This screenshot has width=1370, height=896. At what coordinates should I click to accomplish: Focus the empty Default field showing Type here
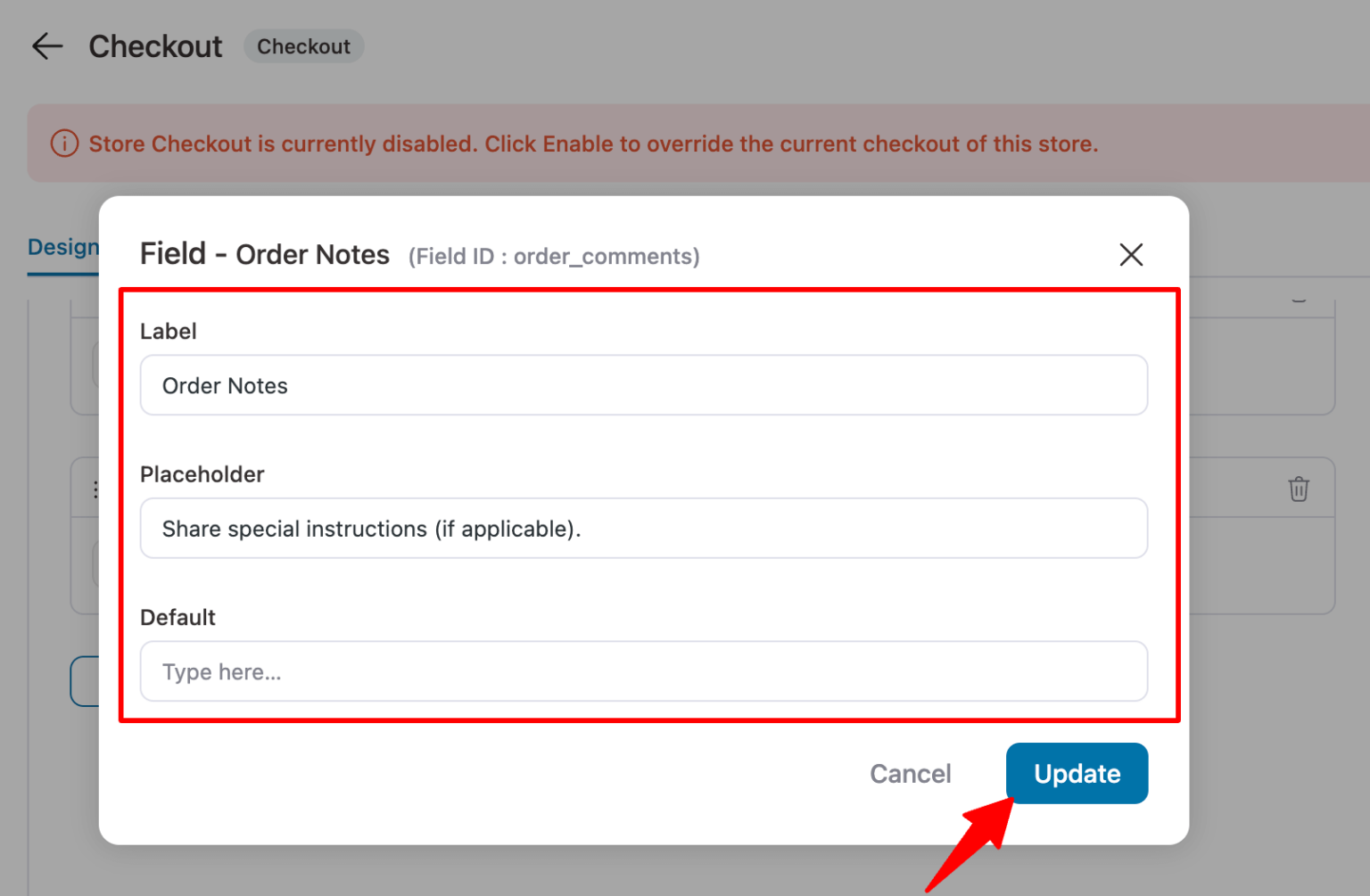tap(642, 671)
